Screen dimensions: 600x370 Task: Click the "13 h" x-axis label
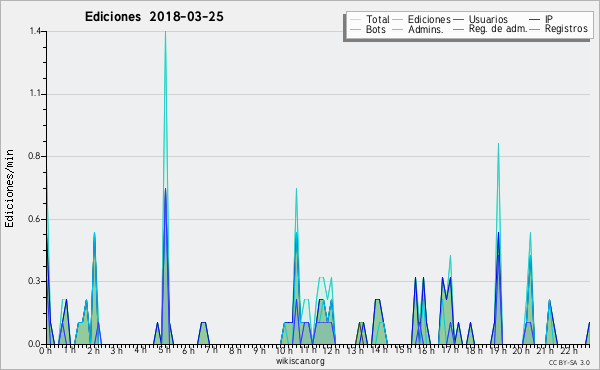(x=355, y=350)
